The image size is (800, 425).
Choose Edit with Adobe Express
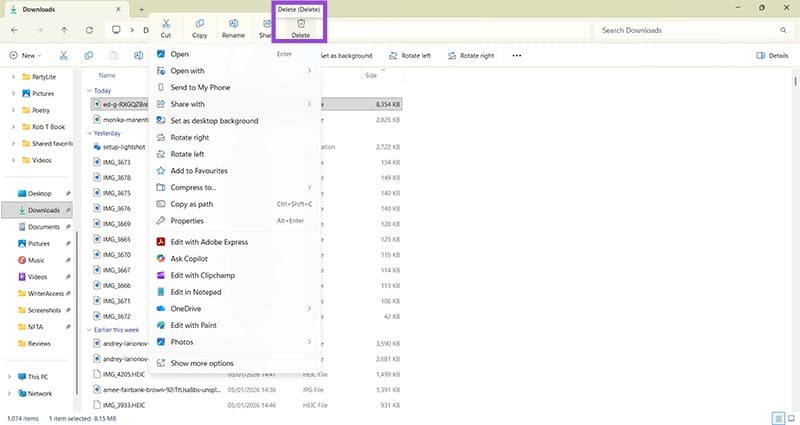[x=235, y=242]
